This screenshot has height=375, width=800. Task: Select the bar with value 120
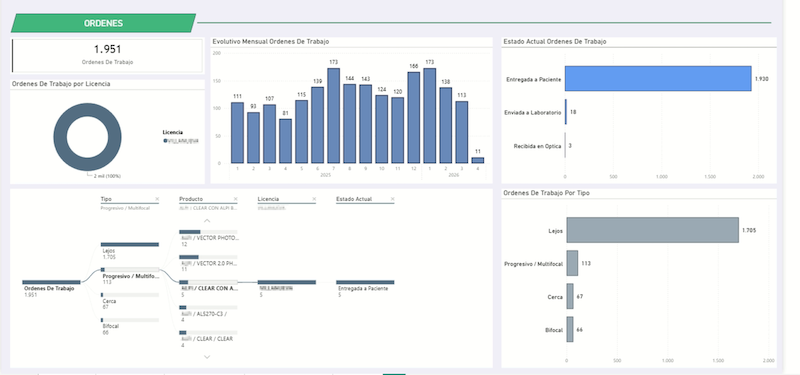point(397,130)
